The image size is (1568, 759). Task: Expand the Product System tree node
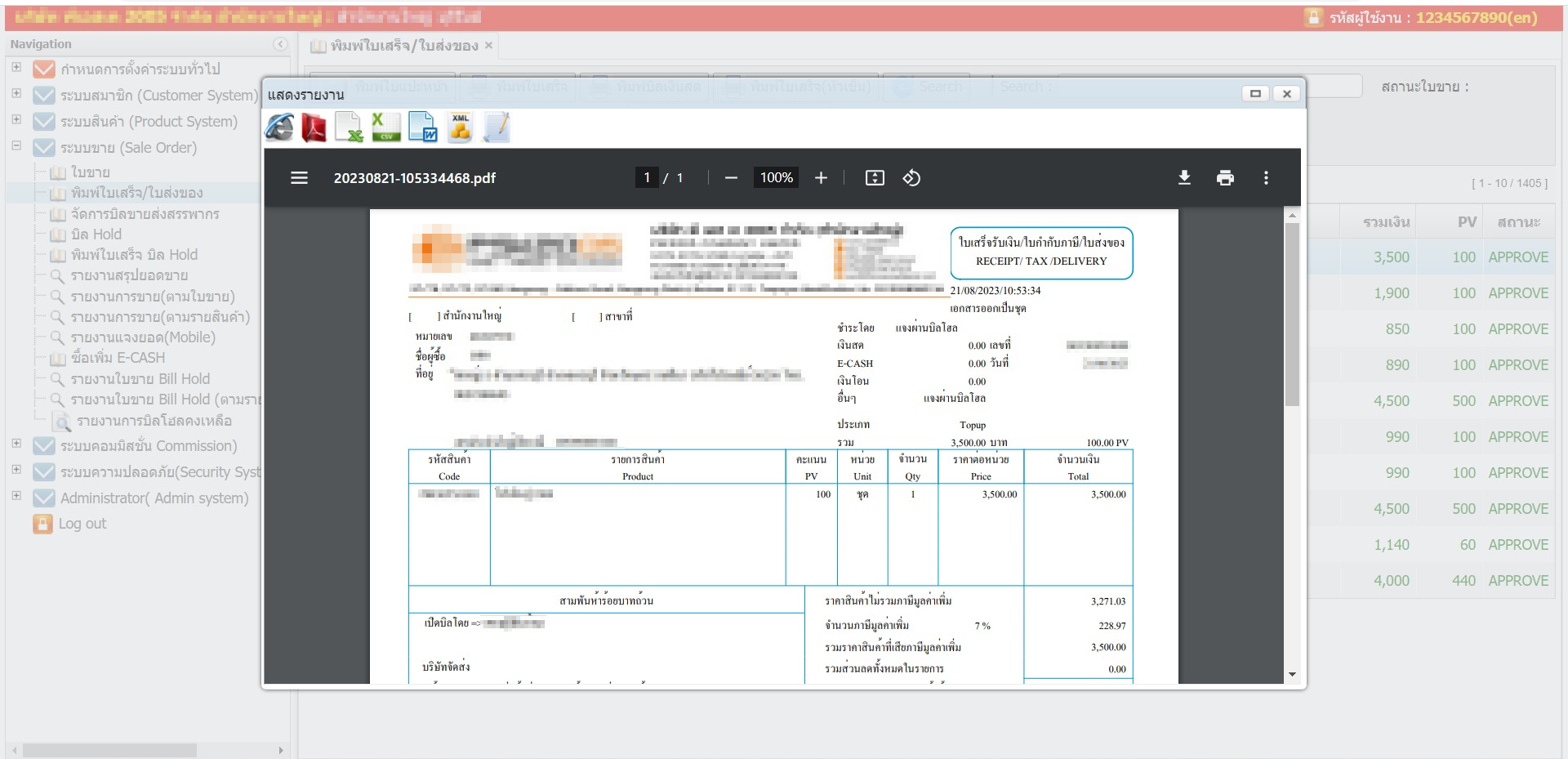coord(16,120)
